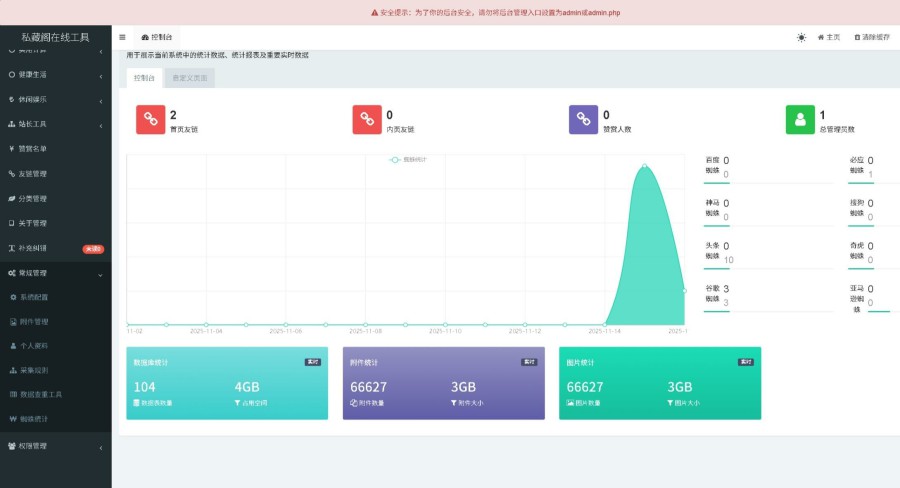Switch to the 自定义页面 tab
The height and width of the screenshot is (488, 900).
point(190,78)
